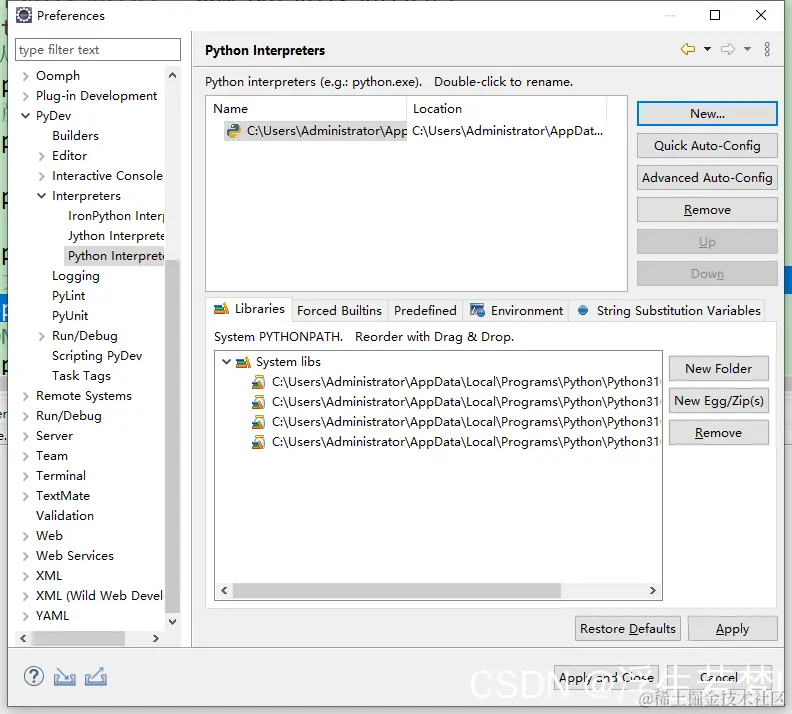Focus the type filter text field
This screenshot has height=714, width=792.
coord(98,49)
